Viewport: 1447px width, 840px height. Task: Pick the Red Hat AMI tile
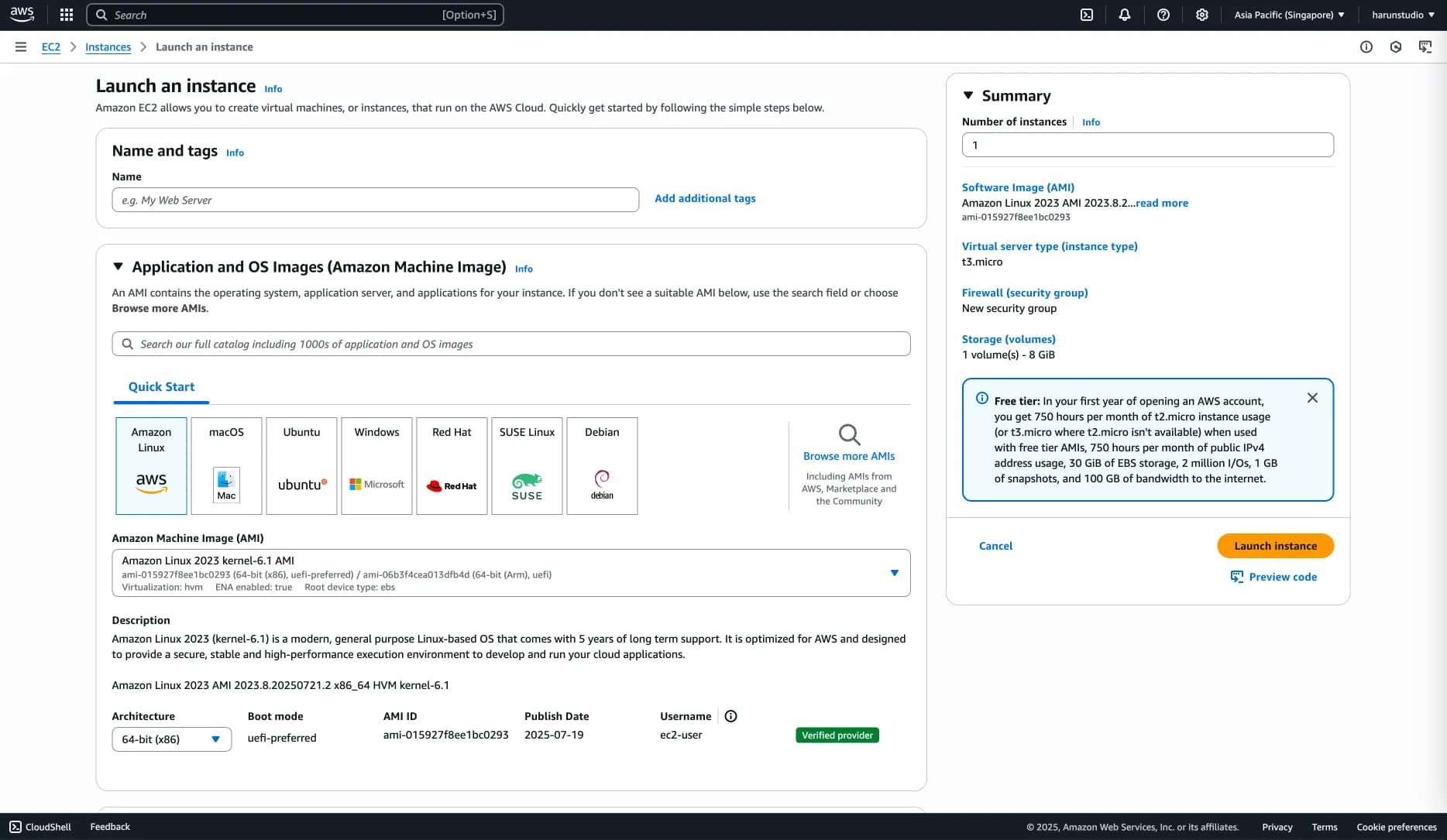pyautogui.click(x=452, y=465)
